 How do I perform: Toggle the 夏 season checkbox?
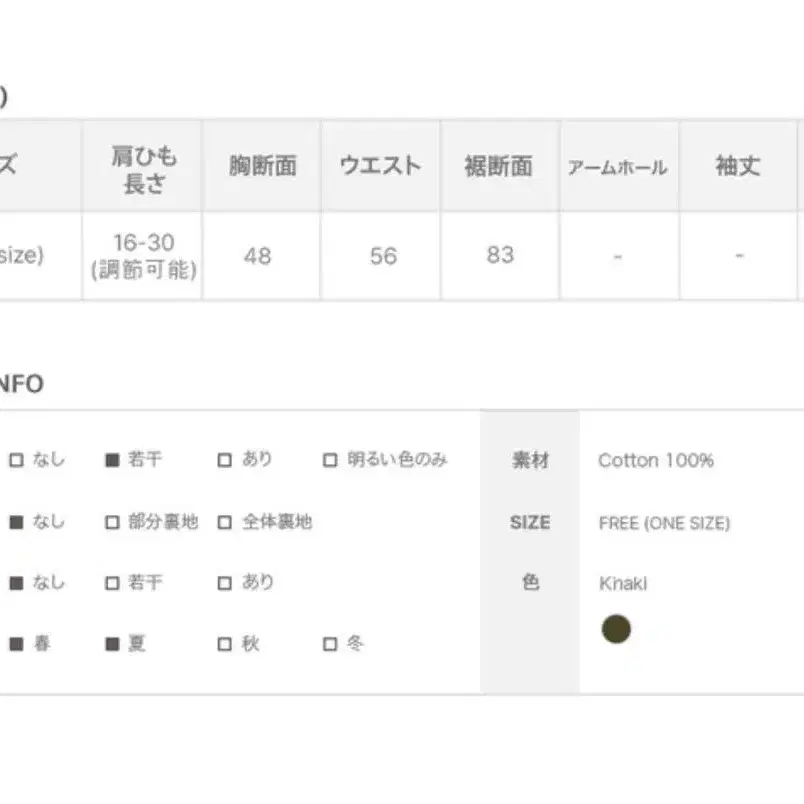(x=112, y=644)
